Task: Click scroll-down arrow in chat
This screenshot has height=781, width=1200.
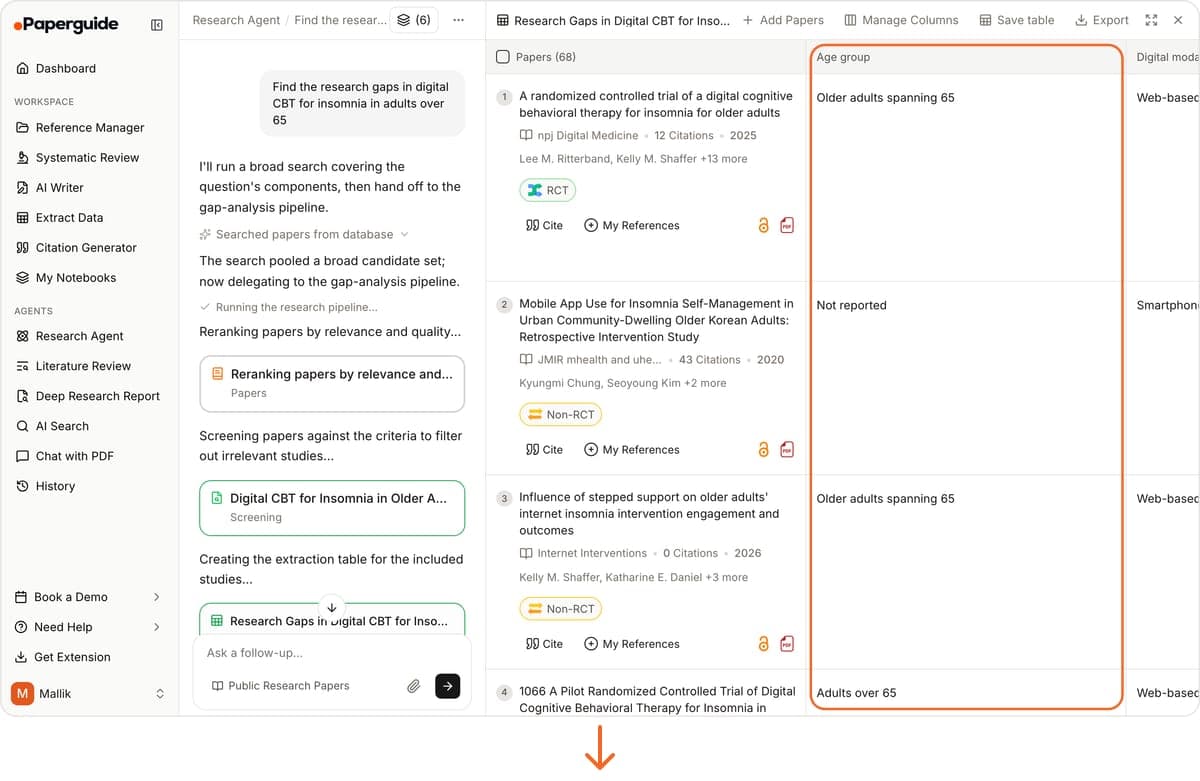Action: [x=331, y=607]
